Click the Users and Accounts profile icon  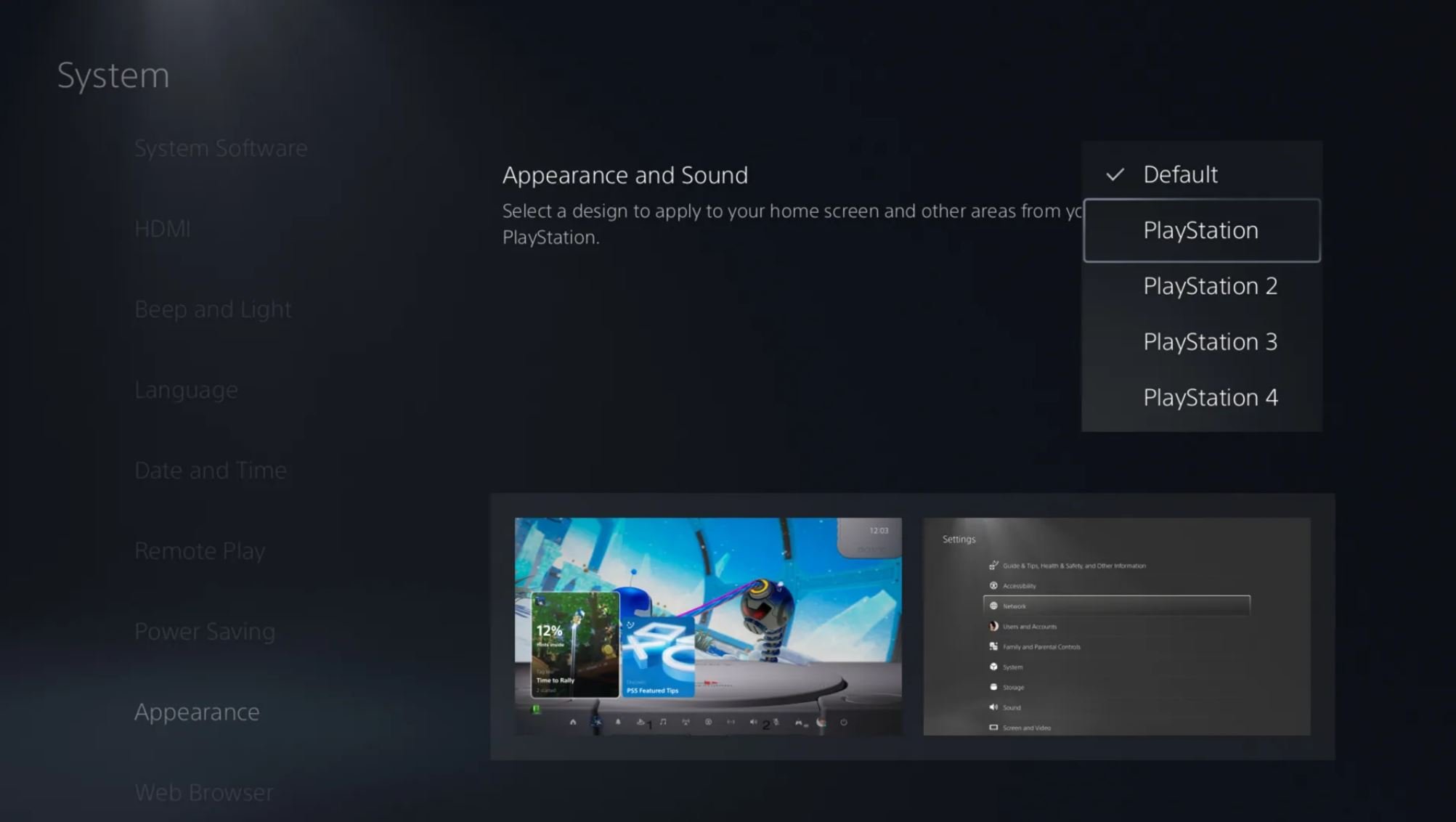[x=993, y=627]
